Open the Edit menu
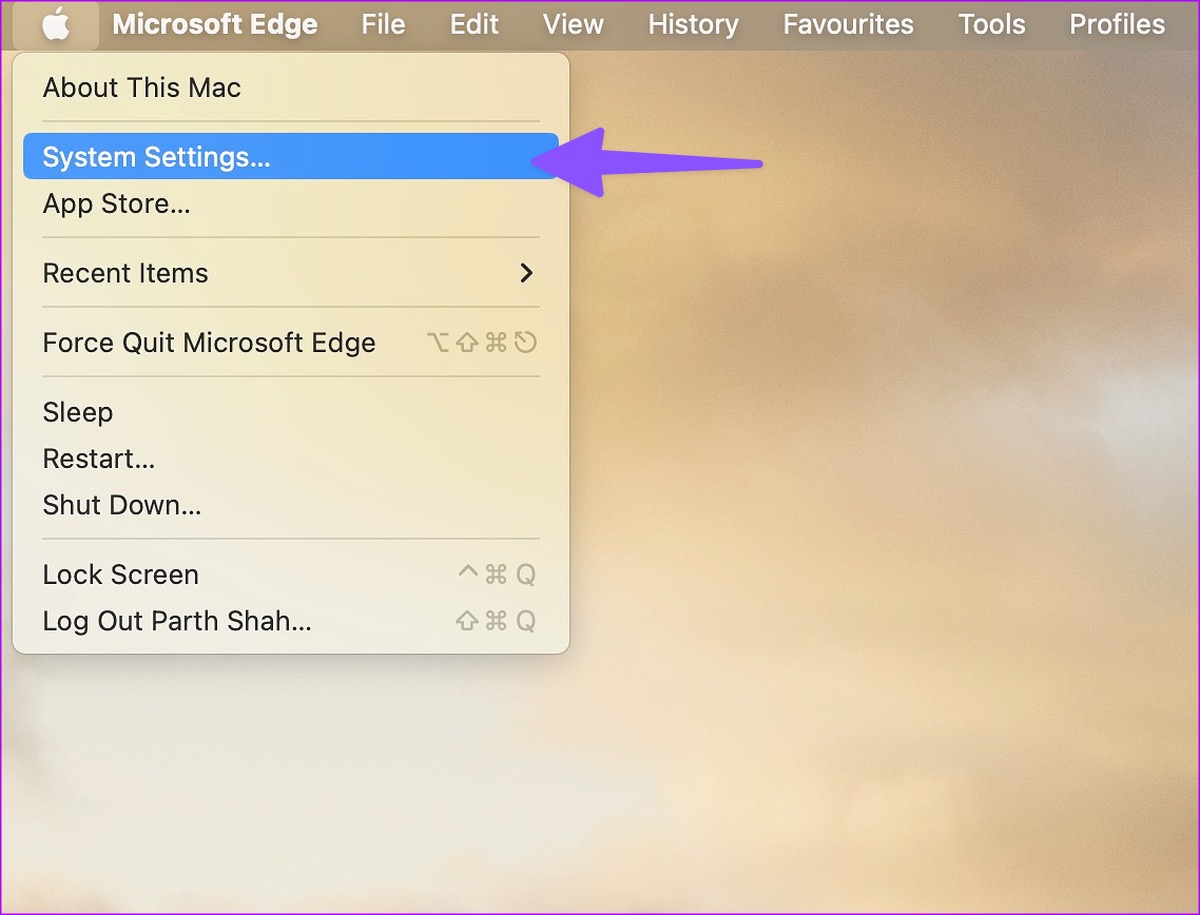This screenshot has height=915, width=1200. coord(474,24)
